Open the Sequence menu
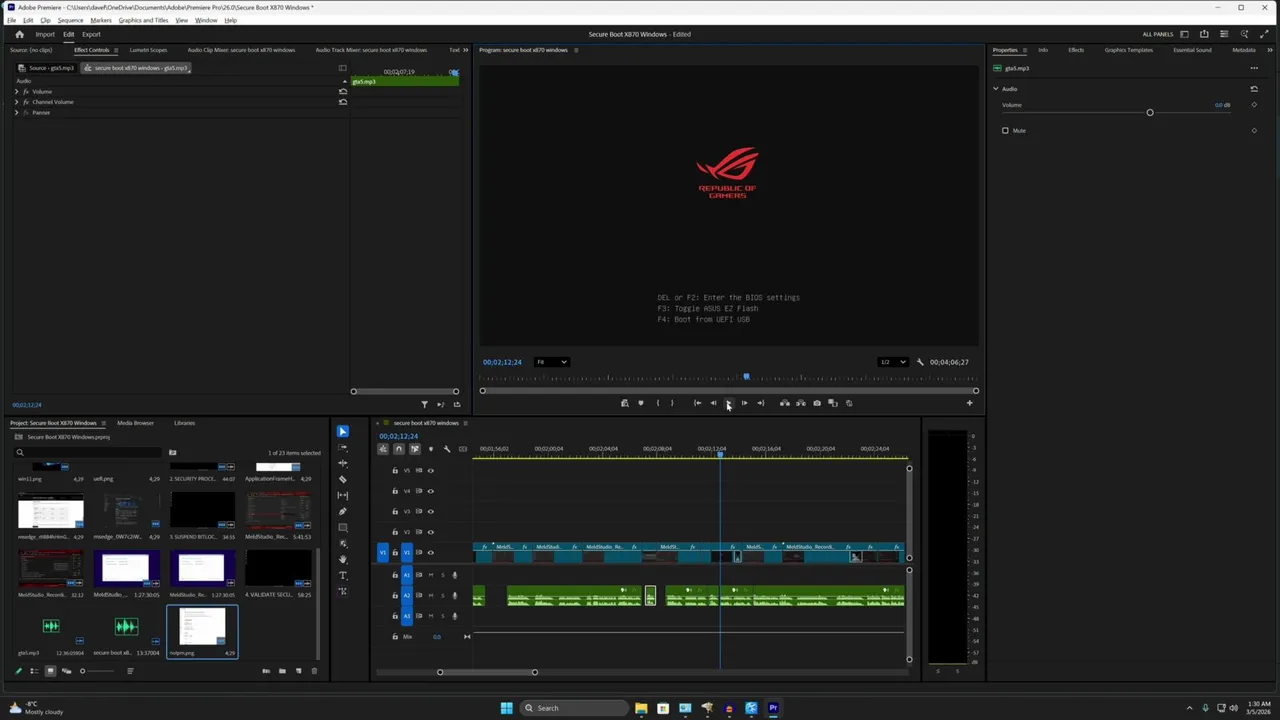The height and width of the screenshot is (720, 1280). tap(70, 20)
